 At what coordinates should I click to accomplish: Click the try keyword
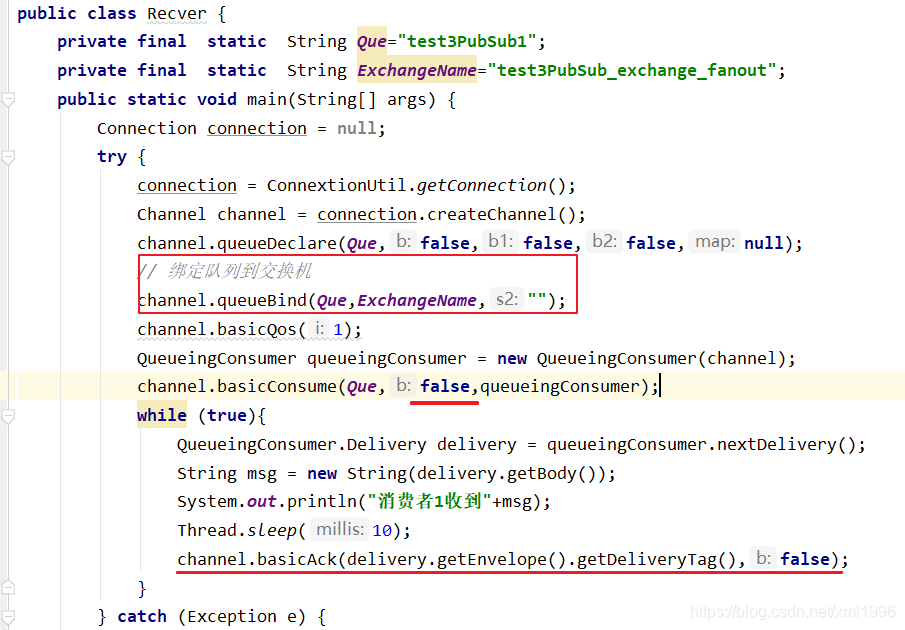(112, 157)
